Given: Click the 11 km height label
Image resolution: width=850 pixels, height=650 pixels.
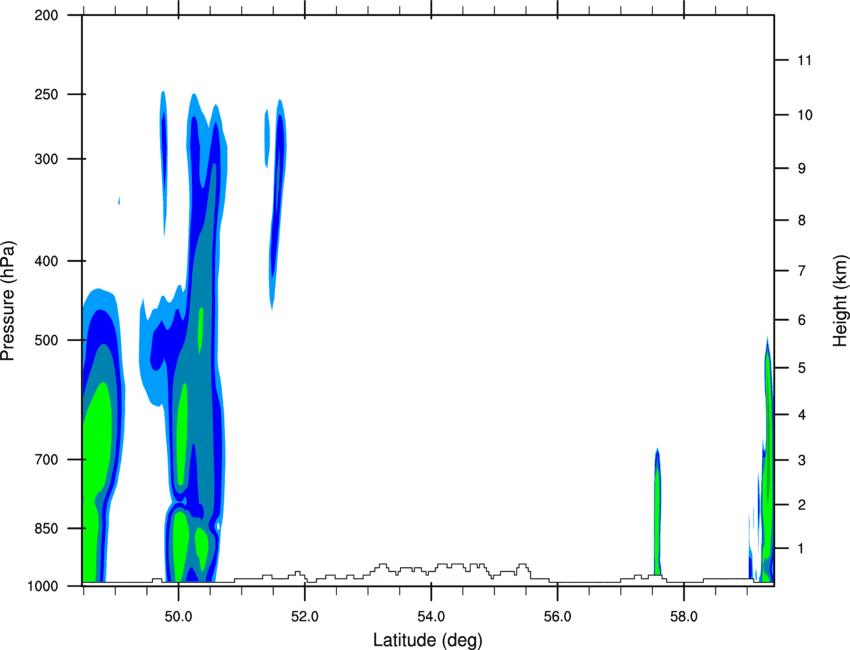Looking at the screenshot, I should 804,60.
